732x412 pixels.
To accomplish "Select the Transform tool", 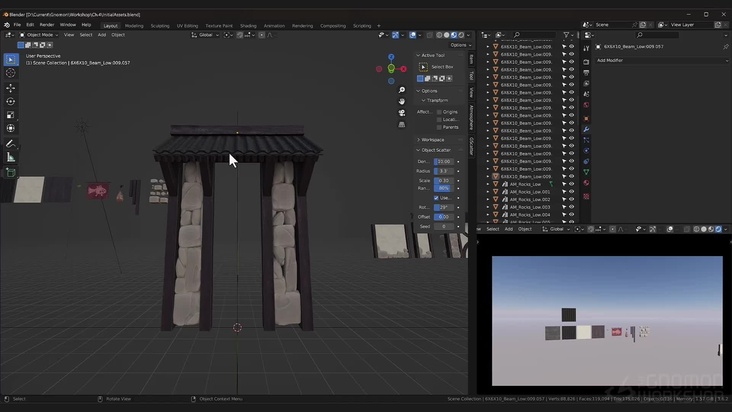I will 11,128.
